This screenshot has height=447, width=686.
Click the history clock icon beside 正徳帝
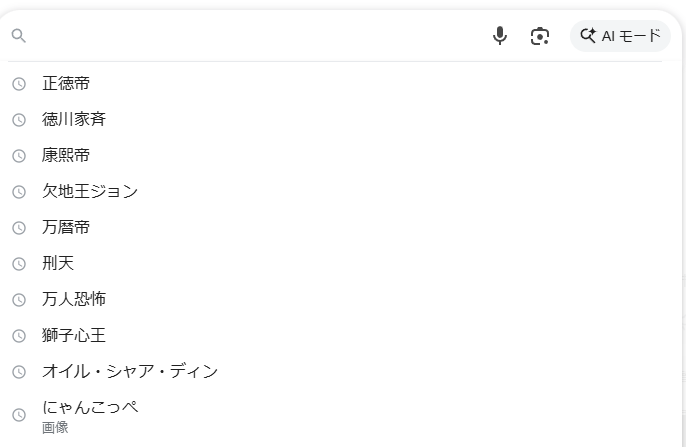[x=18, y=84]
